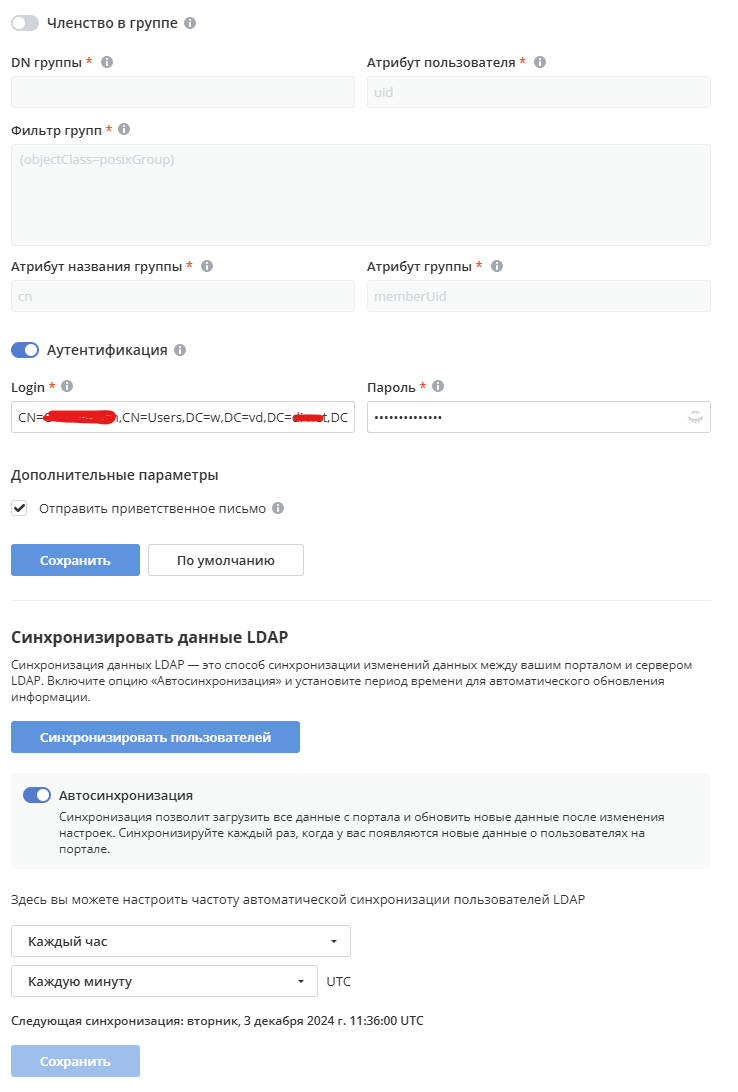Enable the Членство в группе toggle
The image size is (738, 1092).
point(25,23)
